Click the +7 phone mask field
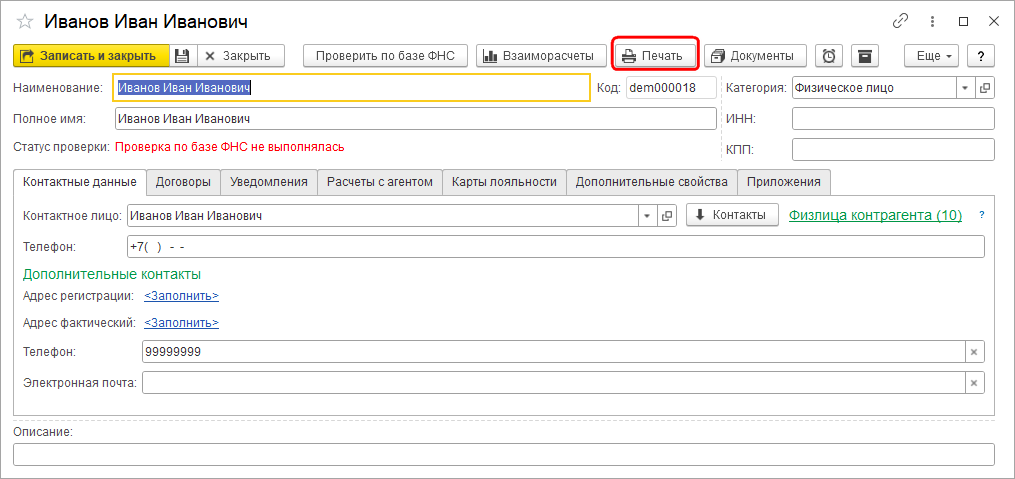Image resolution: width=1015 pixels, height=479 pixels. pyautogui.click(x=556, y=247)
